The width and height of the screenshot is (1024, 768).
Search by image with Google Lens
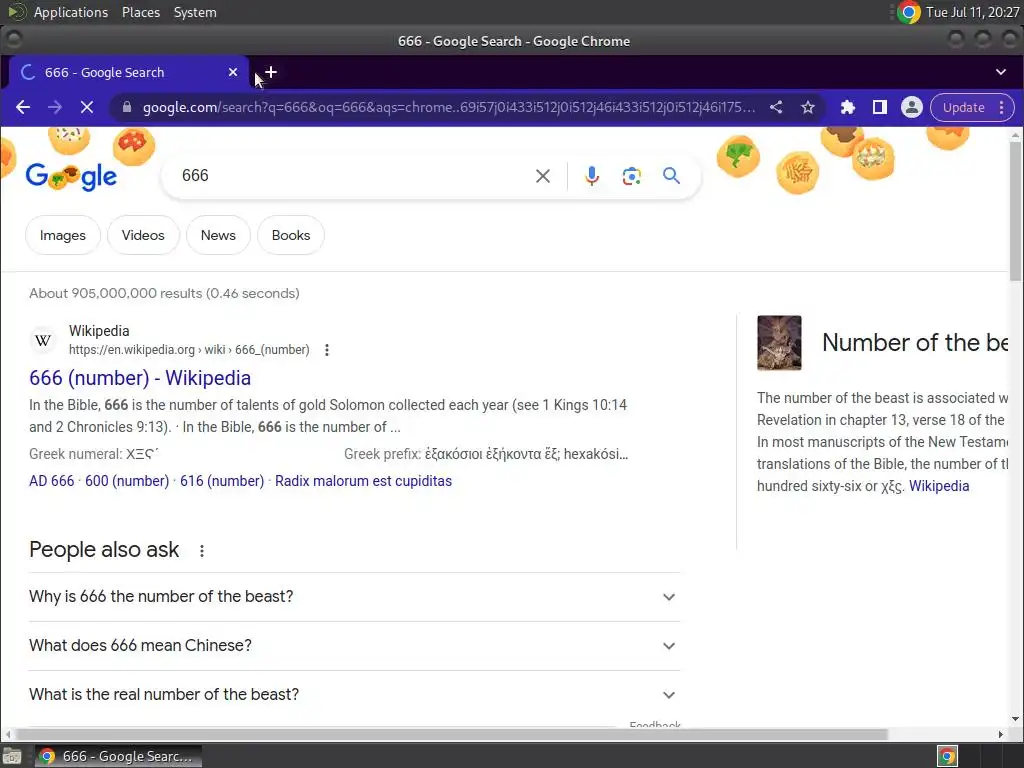(632, 176)
